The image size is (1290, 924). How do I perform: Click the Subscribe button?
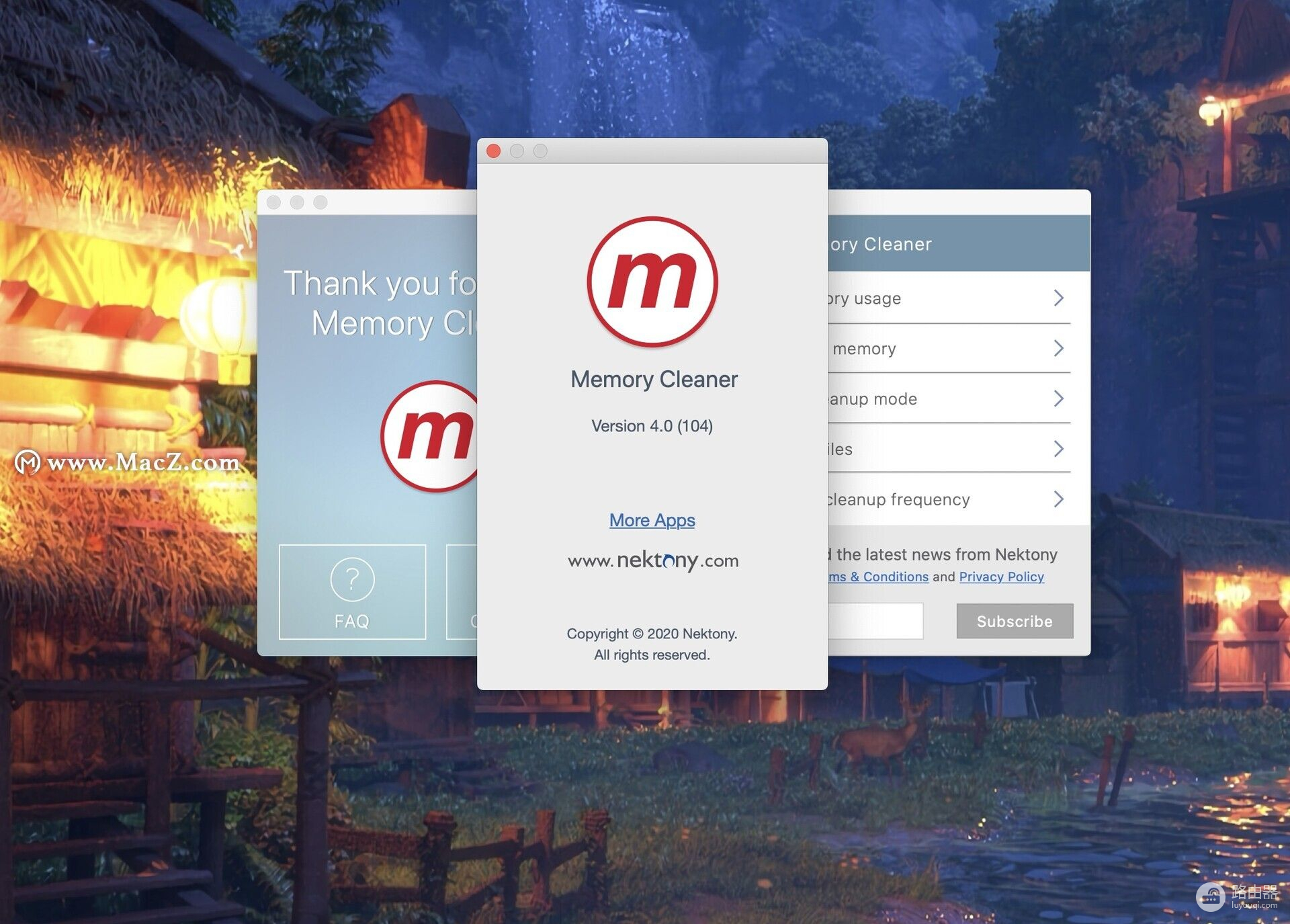[x=1015, y=621]
